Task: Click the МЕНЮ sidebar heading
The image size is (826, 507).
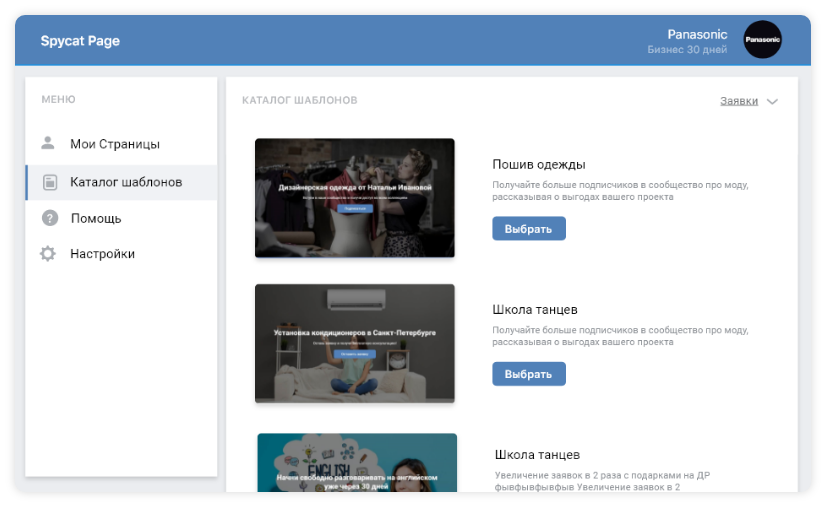Action: pyautogui.click(x=58, y=99)
